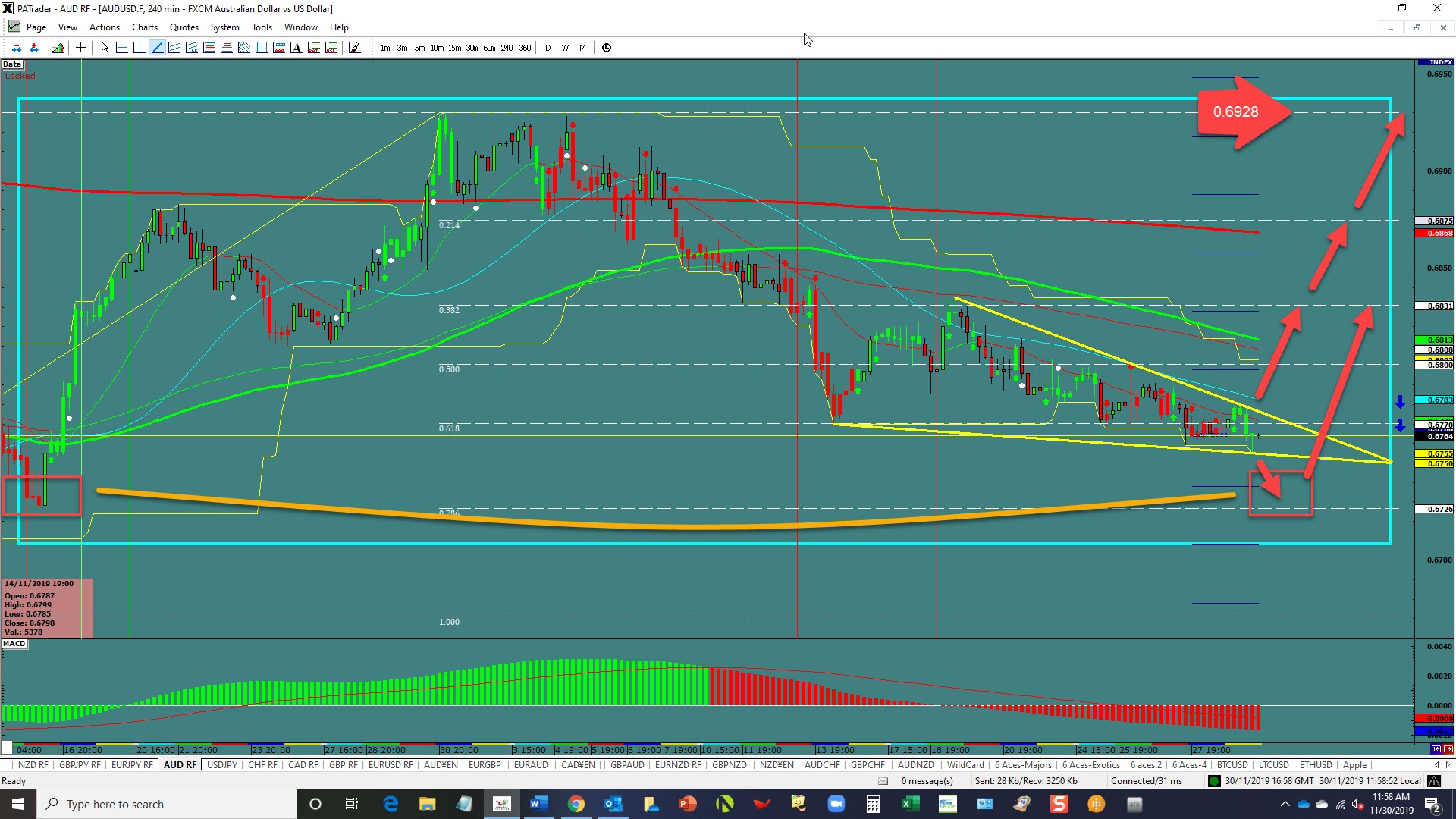Image resolution: width=1456 pixels, height=819 pixels.
Task: Open the Page menu
Action: tap(36, 27)
